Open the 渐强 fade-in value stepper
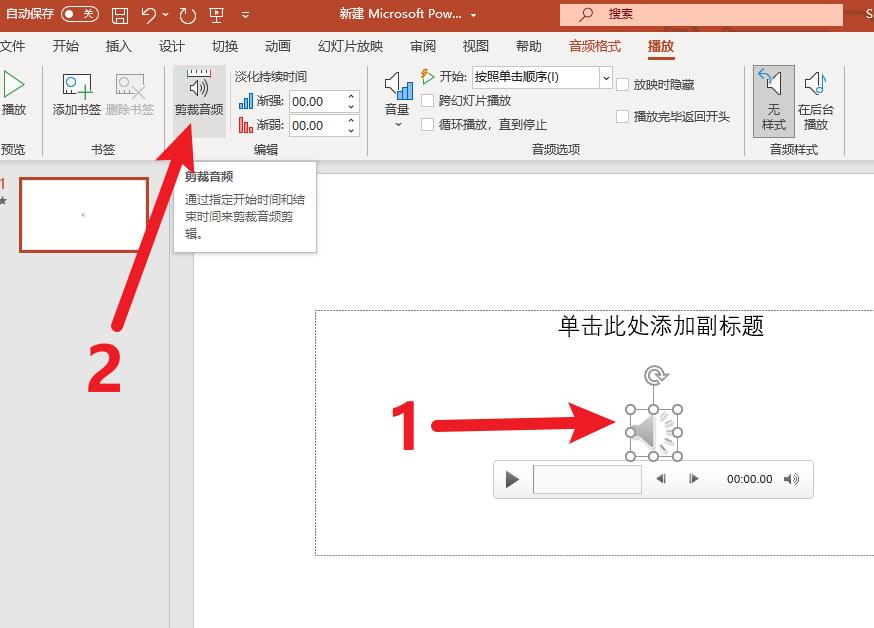The image size is (874, 628). coord(349,101)
